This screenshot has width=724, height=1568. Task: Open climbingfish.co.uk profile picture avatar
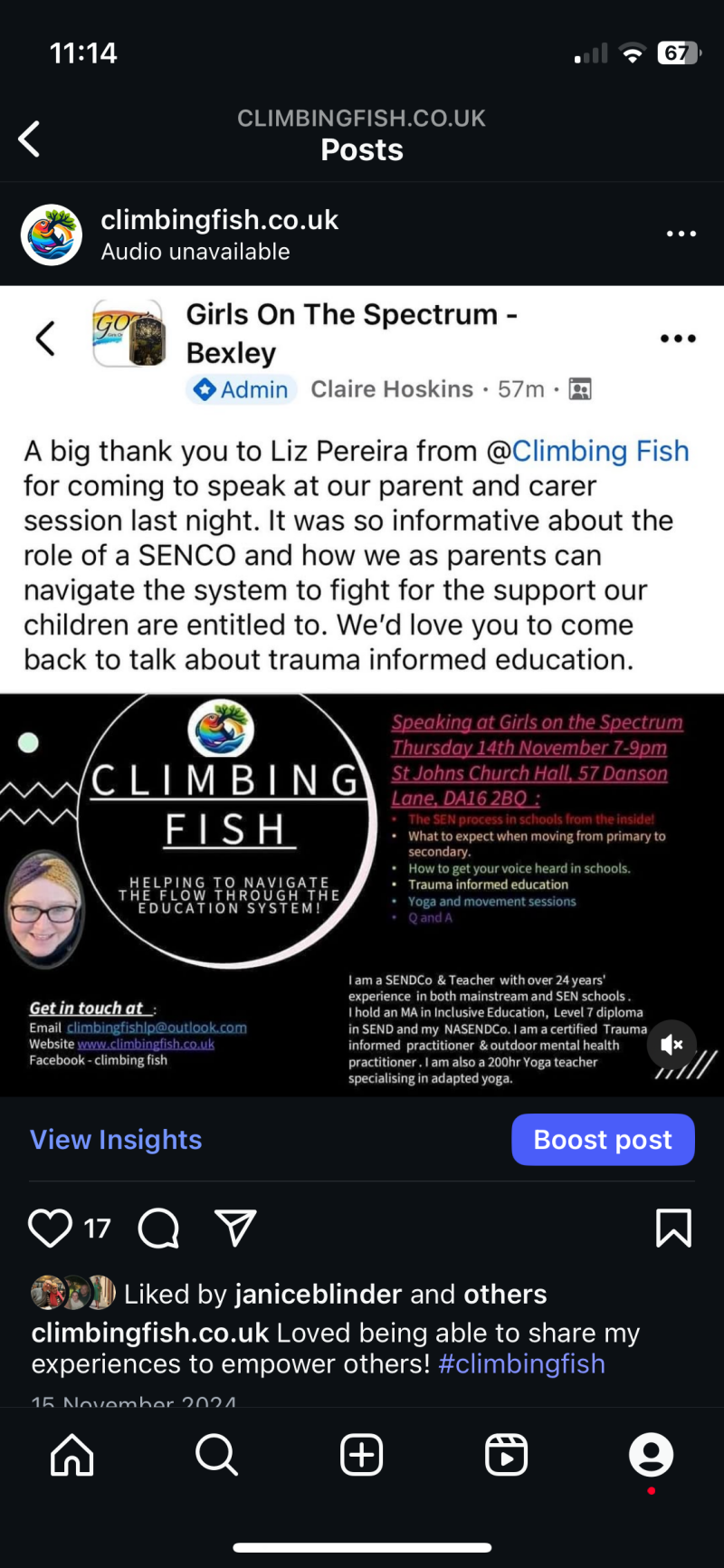[x=52, y=234]
